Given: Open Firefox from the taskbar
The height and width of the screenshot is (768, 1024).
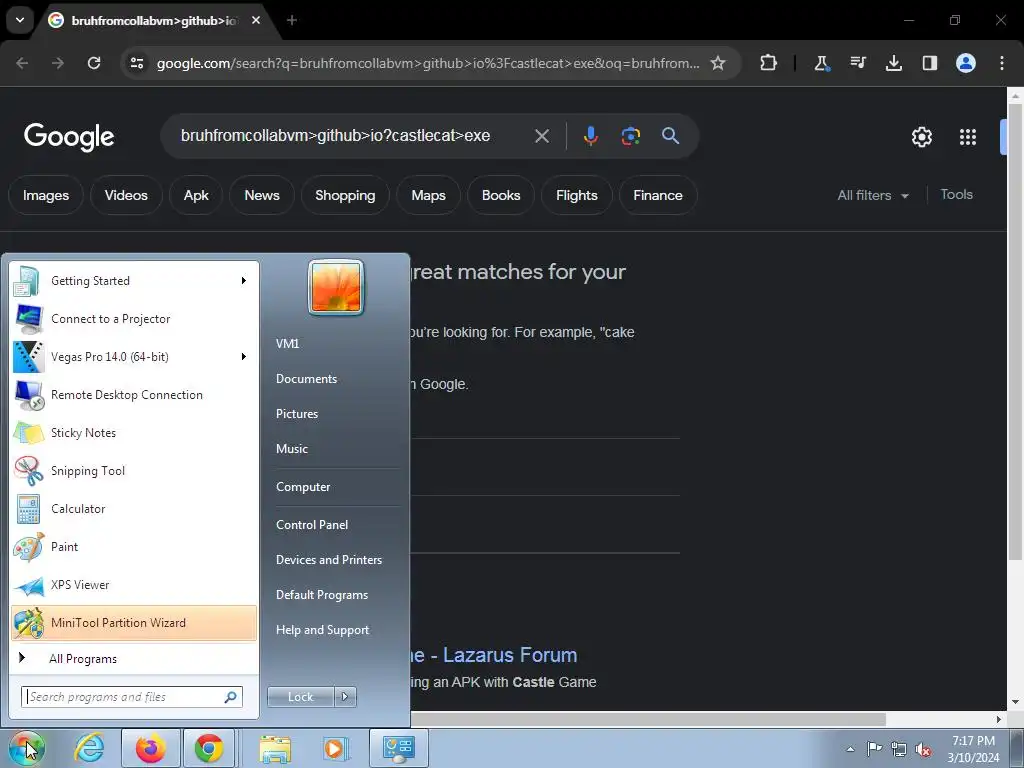Looking at the screenshot, I should [x=150, y=748].
